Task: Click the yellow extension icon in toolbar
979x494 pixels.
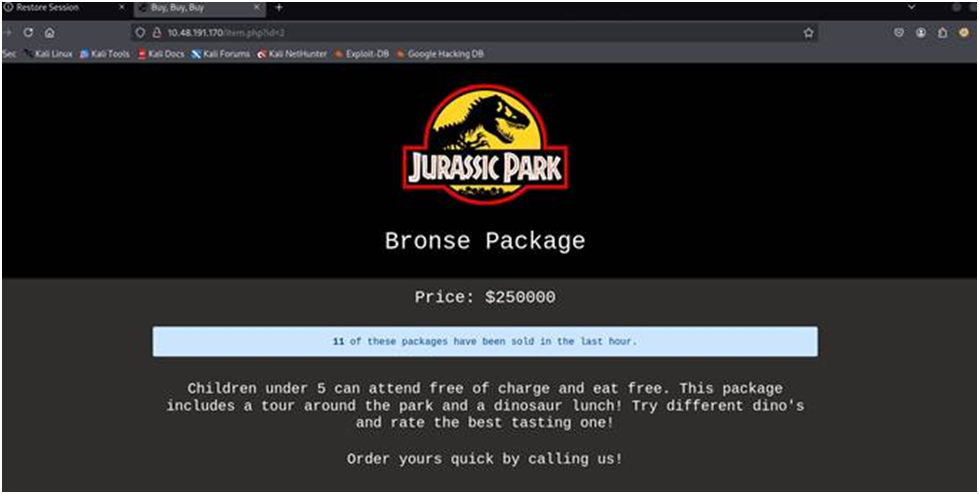Action: pyautogui.click(x=964, y=33)
